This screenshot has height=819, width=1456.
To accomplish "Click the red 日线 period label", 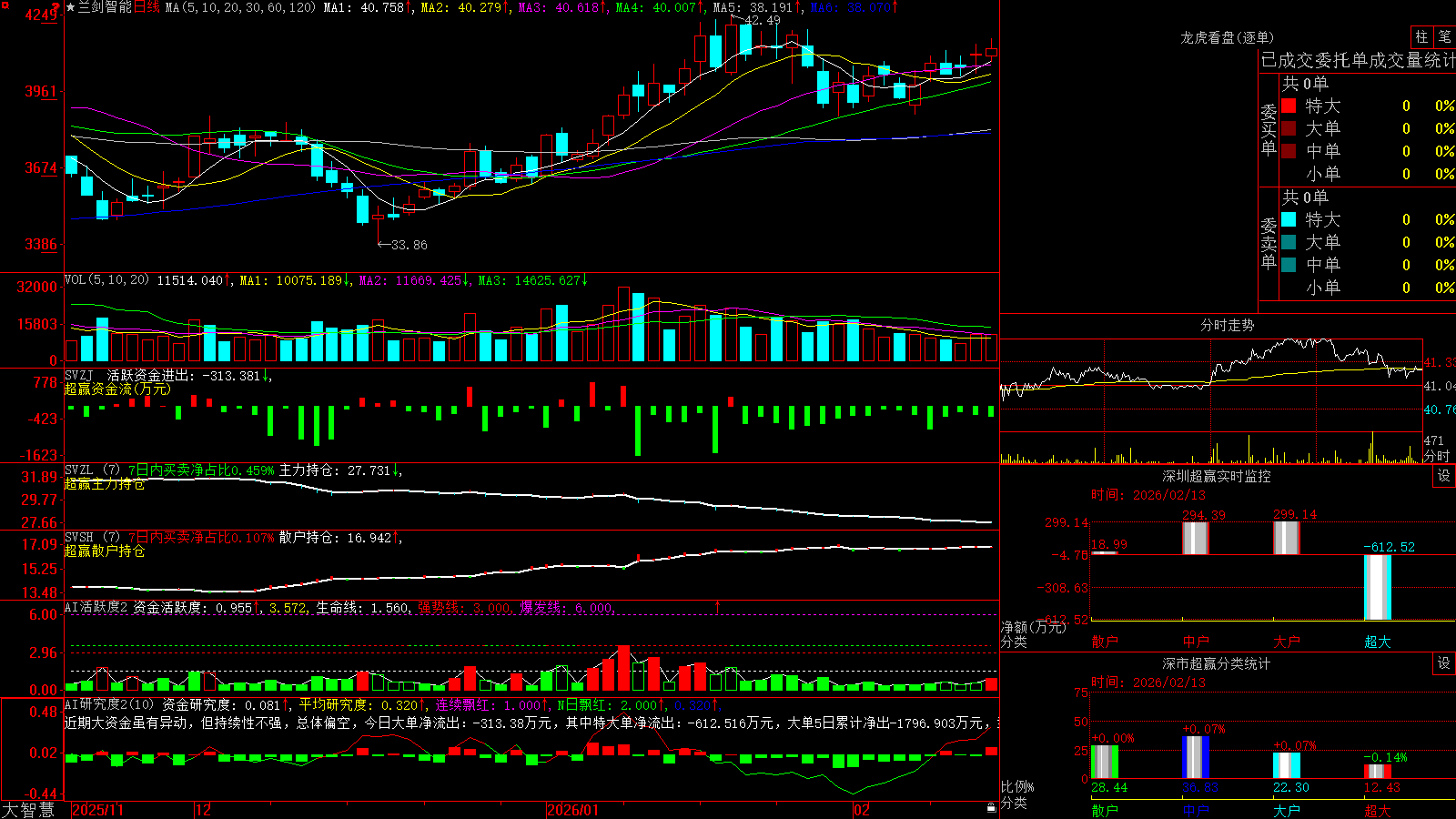I will pos(147,7).
